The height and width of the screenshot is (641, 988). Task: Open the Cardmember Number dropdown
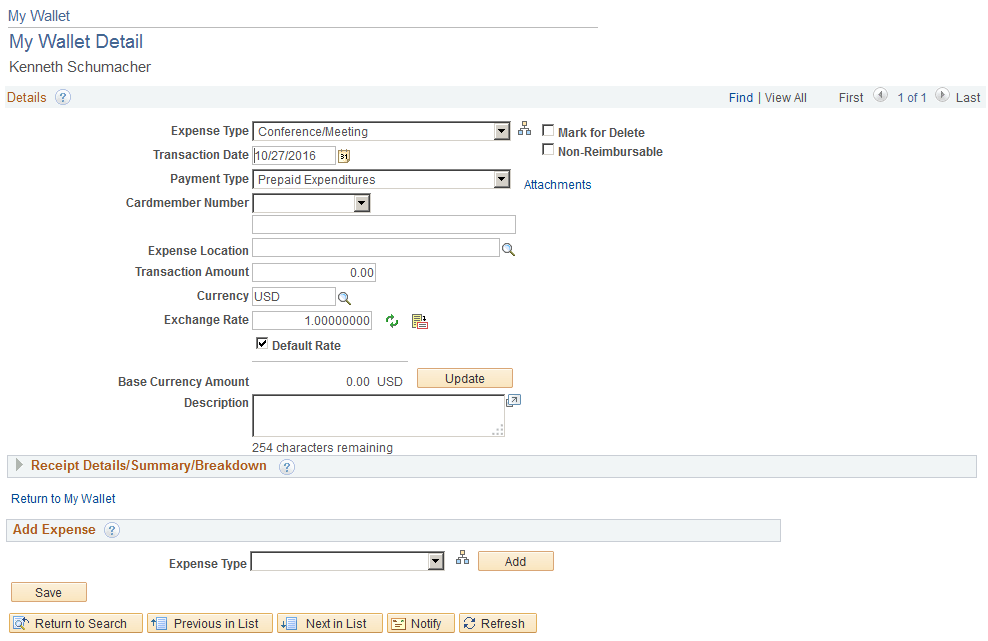(x=360, y=203)
